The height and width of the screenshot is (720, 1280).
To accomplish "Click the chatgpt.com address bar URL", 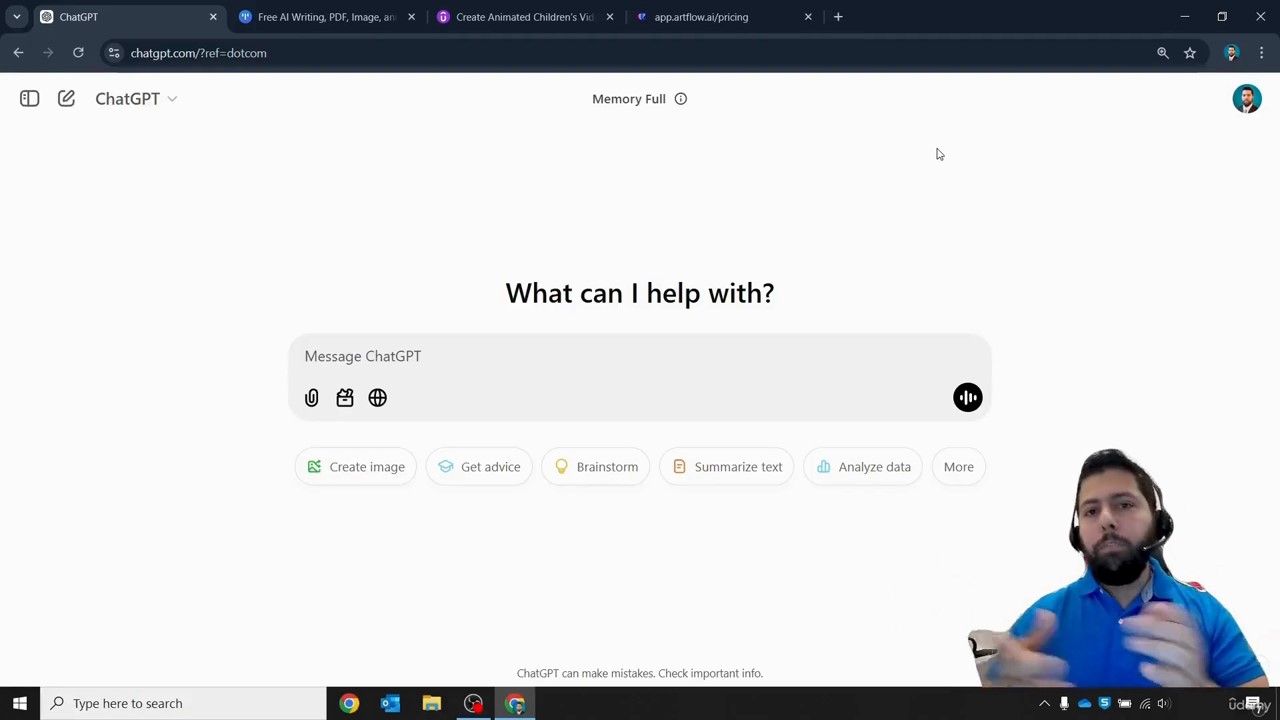I will click(x=199, y=53).
